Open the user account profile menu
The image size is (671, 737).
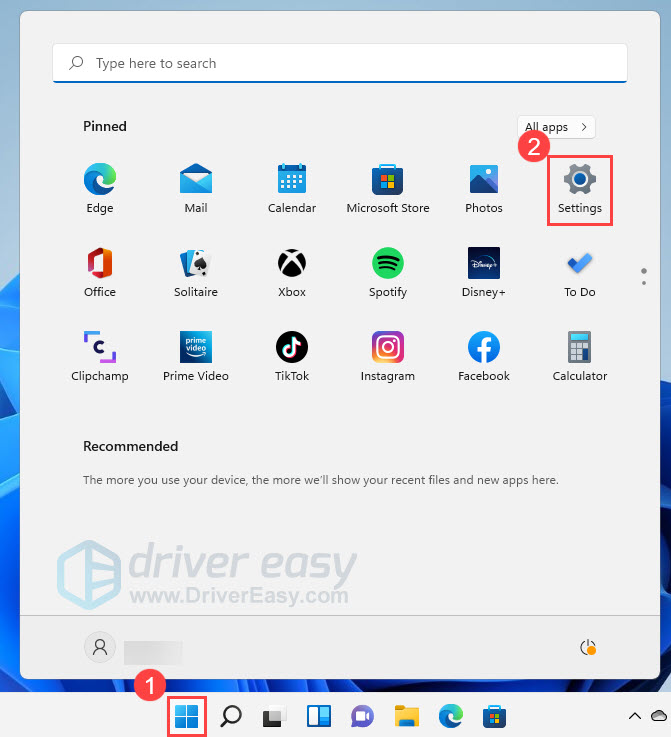click(x=100, y=648)
